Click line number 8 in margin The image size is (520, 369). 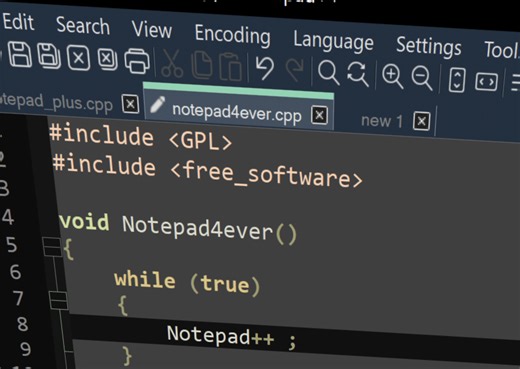tap(22, 324)
